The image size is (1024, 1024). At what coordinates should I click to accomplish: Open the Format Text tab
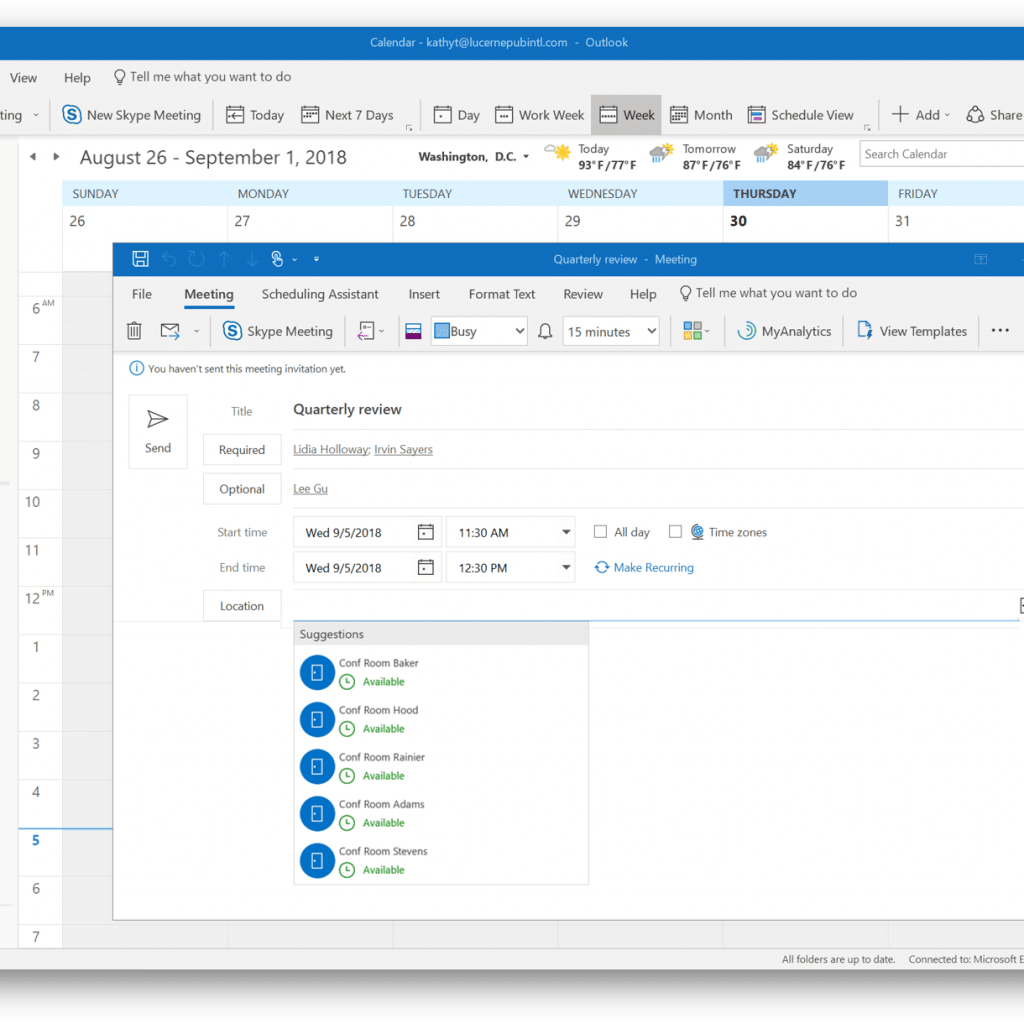pos(502,294)
